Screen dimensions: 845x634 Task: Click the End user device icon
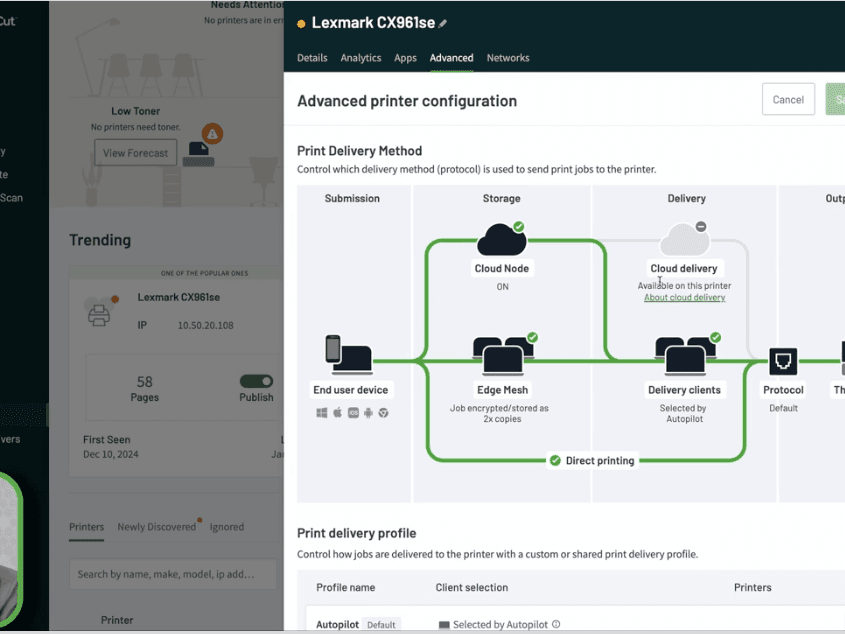point(349,354)
